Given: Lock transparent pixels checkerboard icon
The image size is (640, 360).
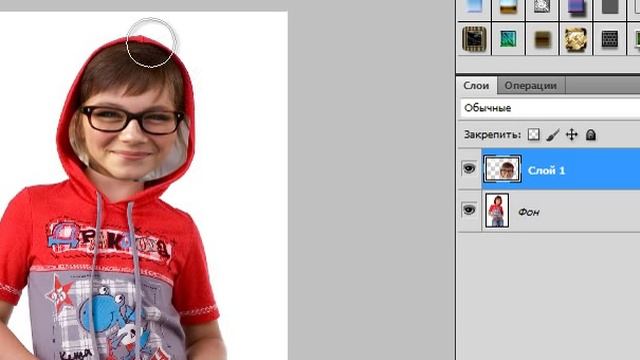Looking at the screenshot, I should pyautogui.click(x=533, y=135).
